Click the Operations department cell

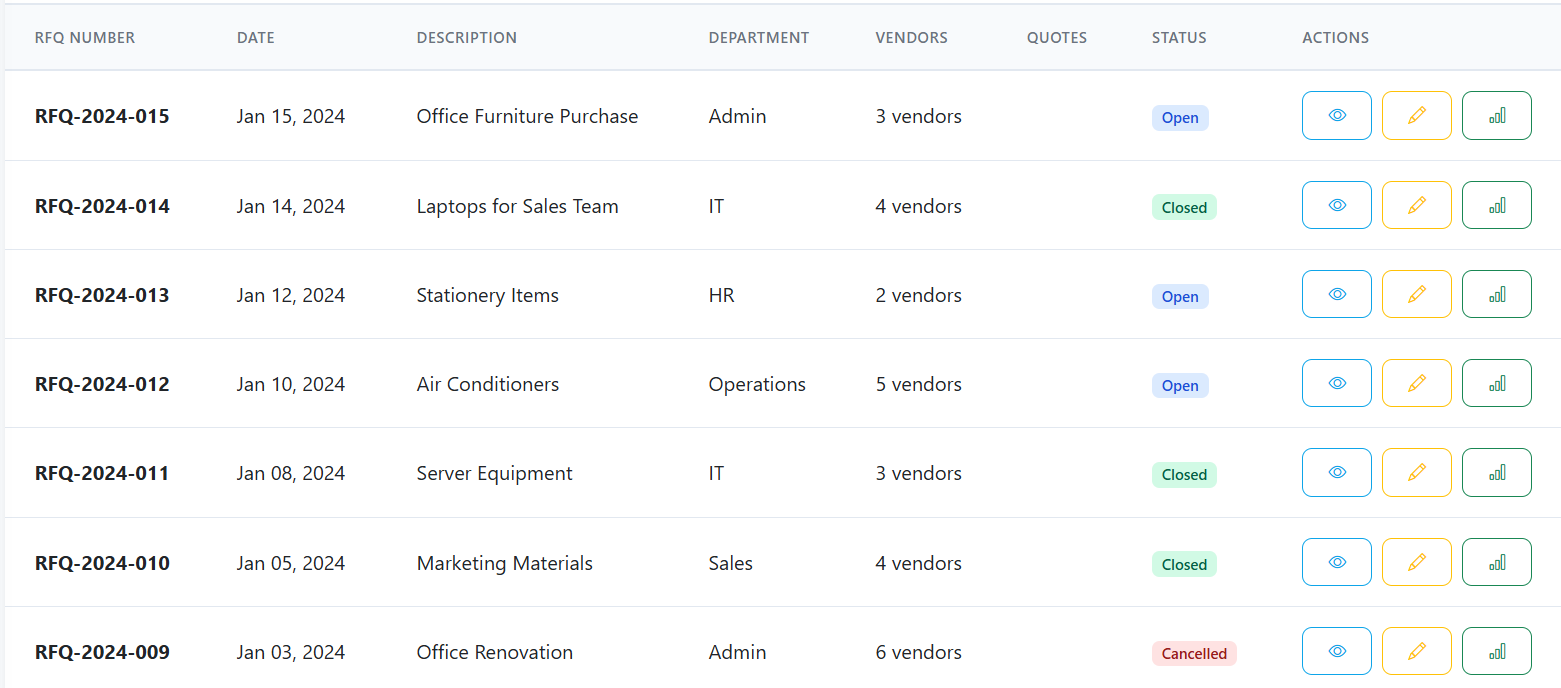point(757,384)
